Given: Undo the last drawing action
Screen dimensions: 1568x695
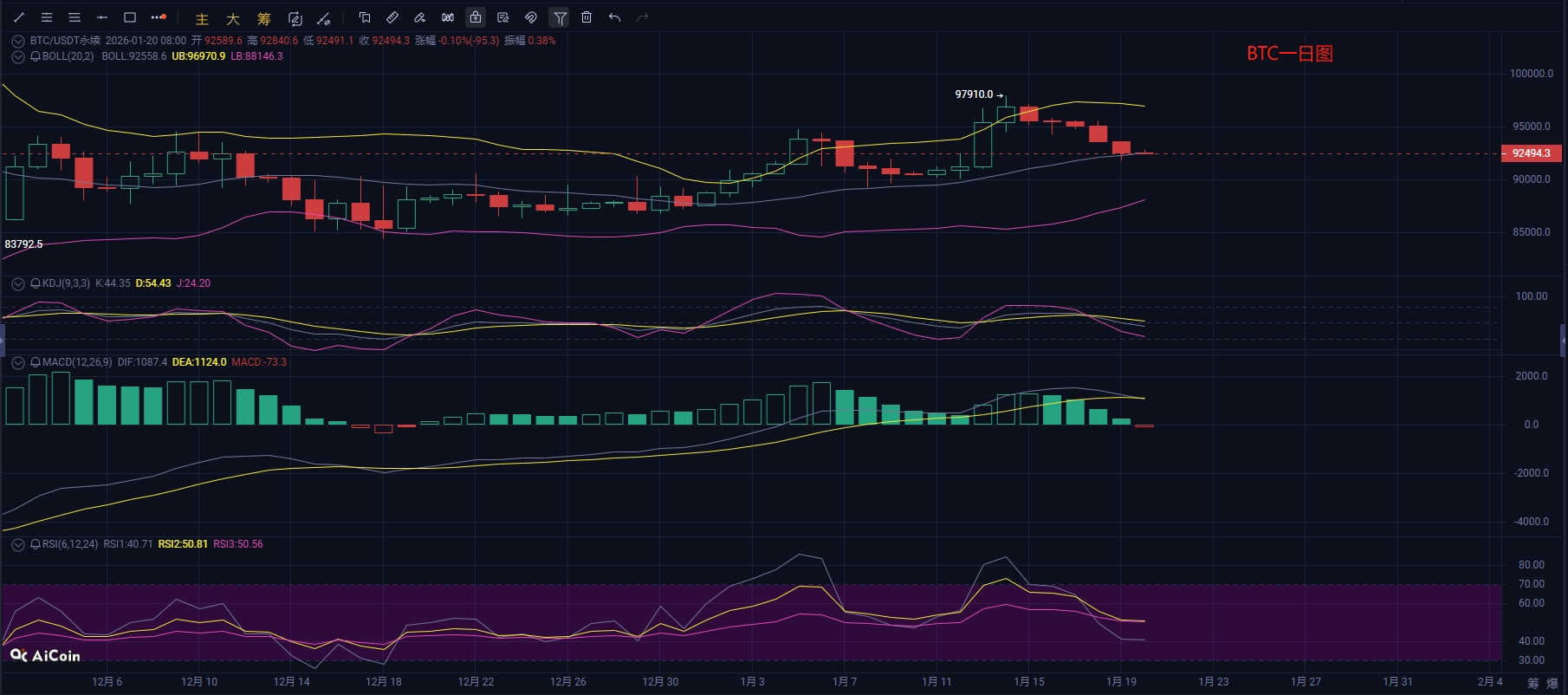Looking at the screenshot, I should (614, 17).
